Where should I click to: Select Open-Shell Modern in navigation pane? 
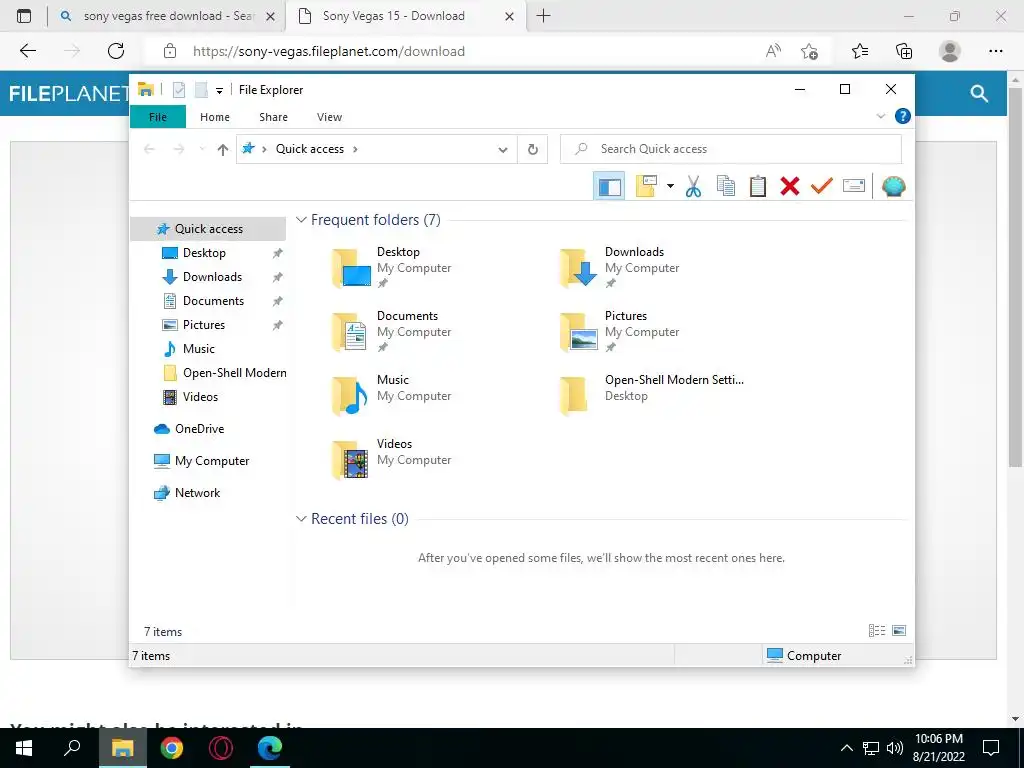tap(234, 373)
